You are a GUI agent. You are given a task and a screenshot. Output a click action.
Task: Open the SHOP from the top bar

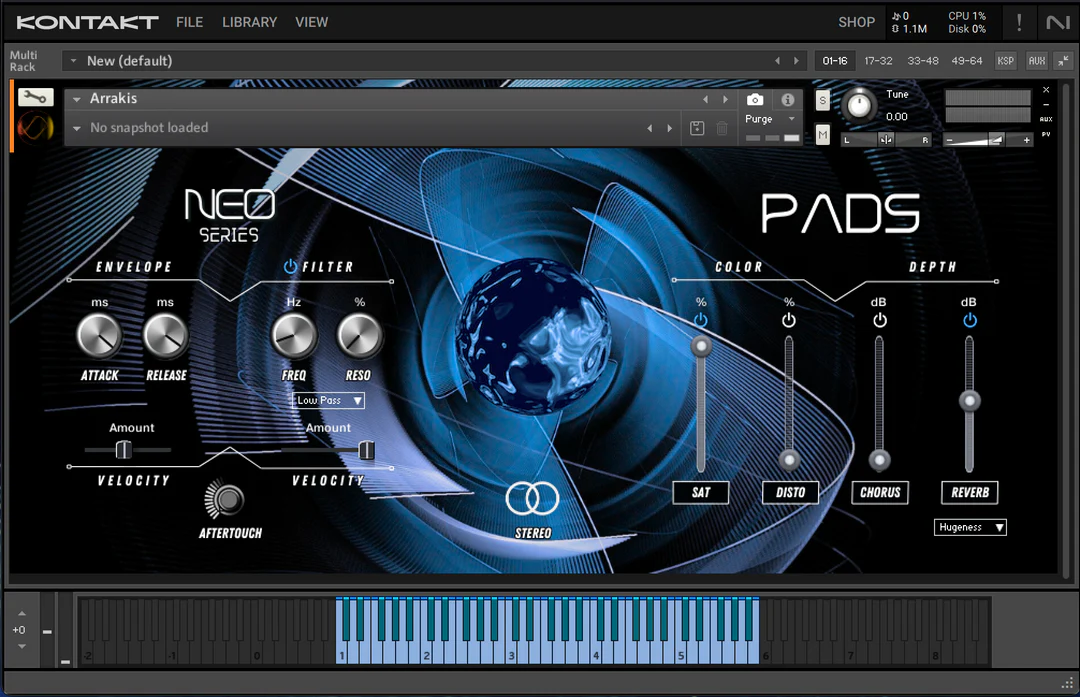[856, 21]
